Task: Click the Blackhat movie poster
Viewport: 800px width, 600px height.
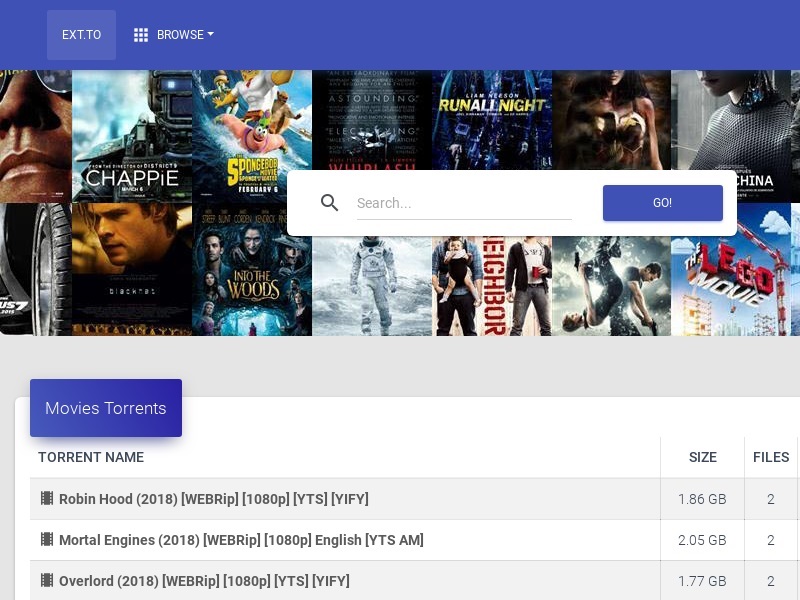Action: [132, 269]
